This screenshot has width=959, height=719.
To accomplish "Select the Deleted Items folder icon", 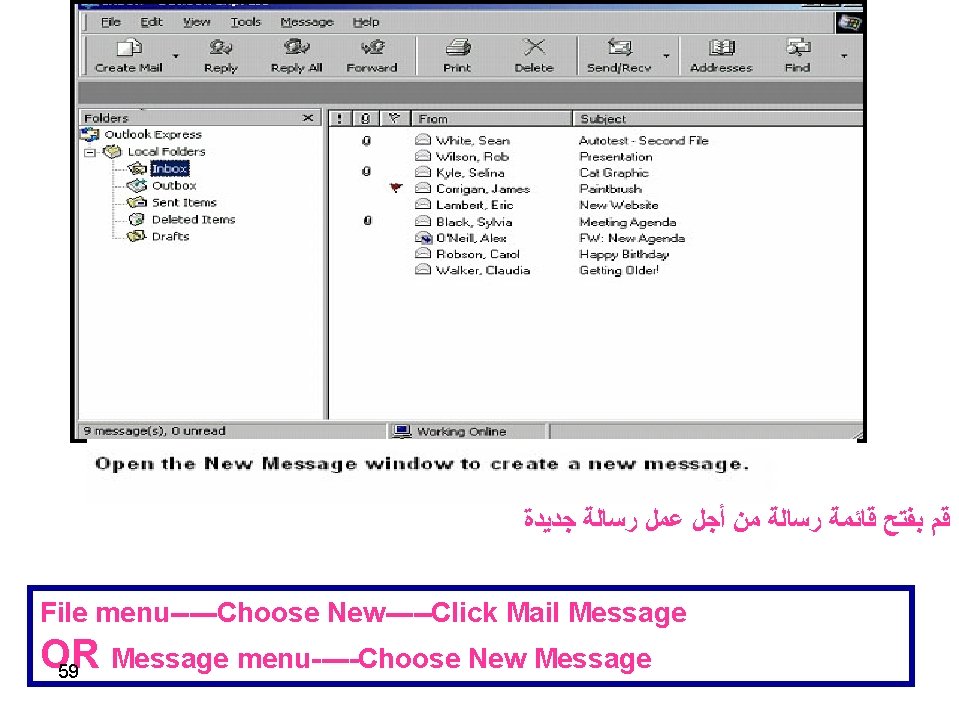I will coord(137,219).
